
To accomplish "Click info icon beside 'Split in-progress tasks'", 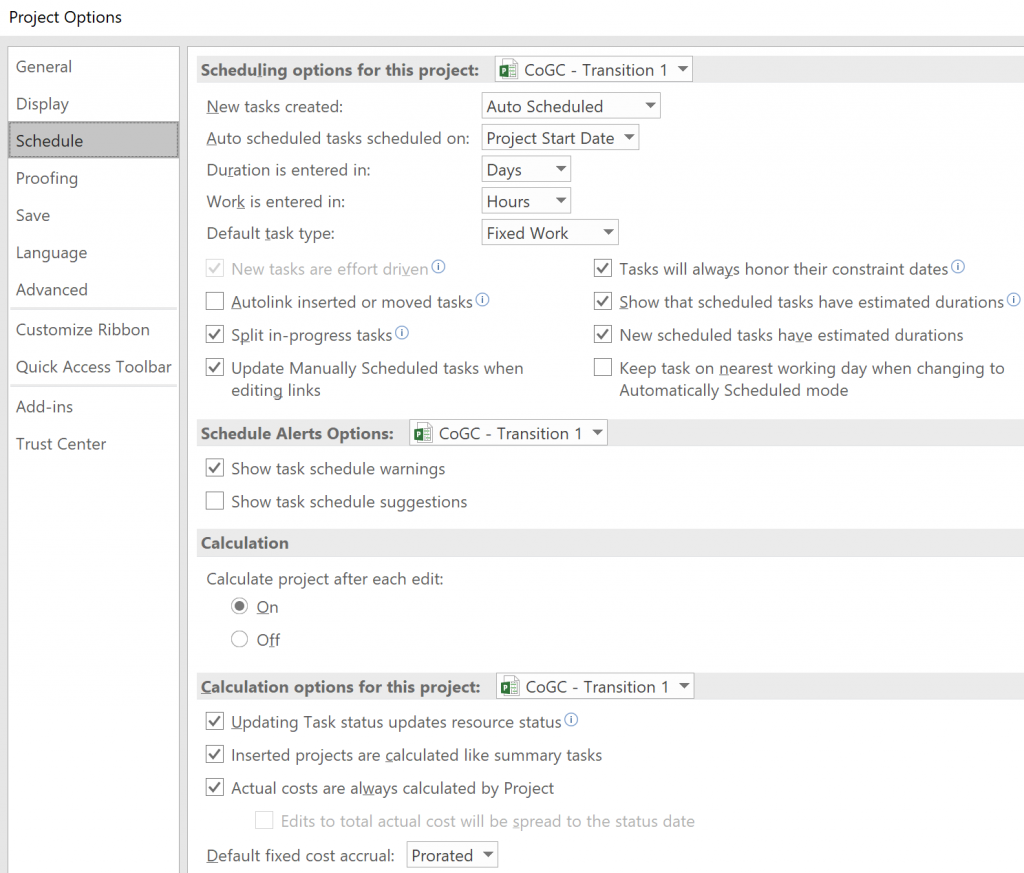I will coord(402,333).
